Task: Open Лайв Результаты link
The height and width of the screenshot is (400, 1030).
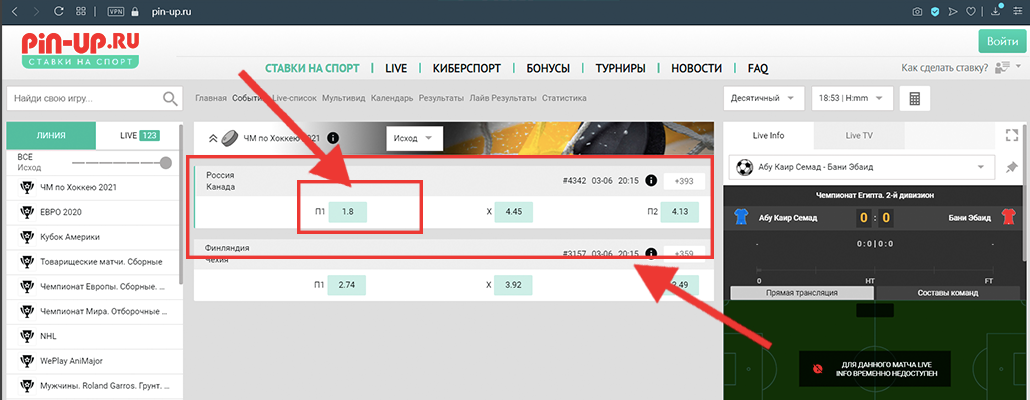Action: tap(503, 99)
